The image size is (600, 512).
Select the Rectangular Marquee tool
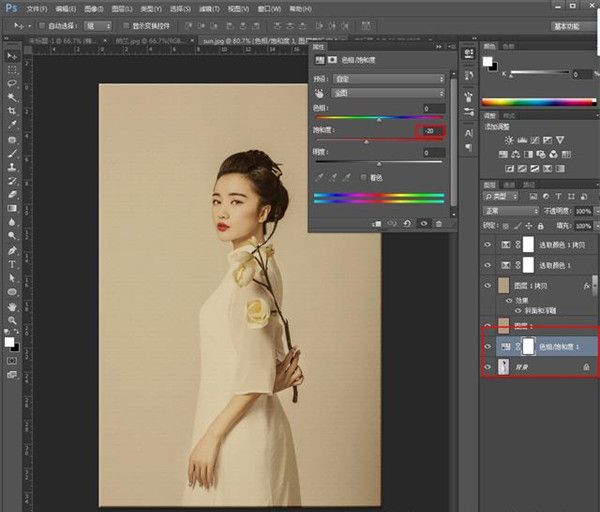pyautogui.click(x=12, y=70)
